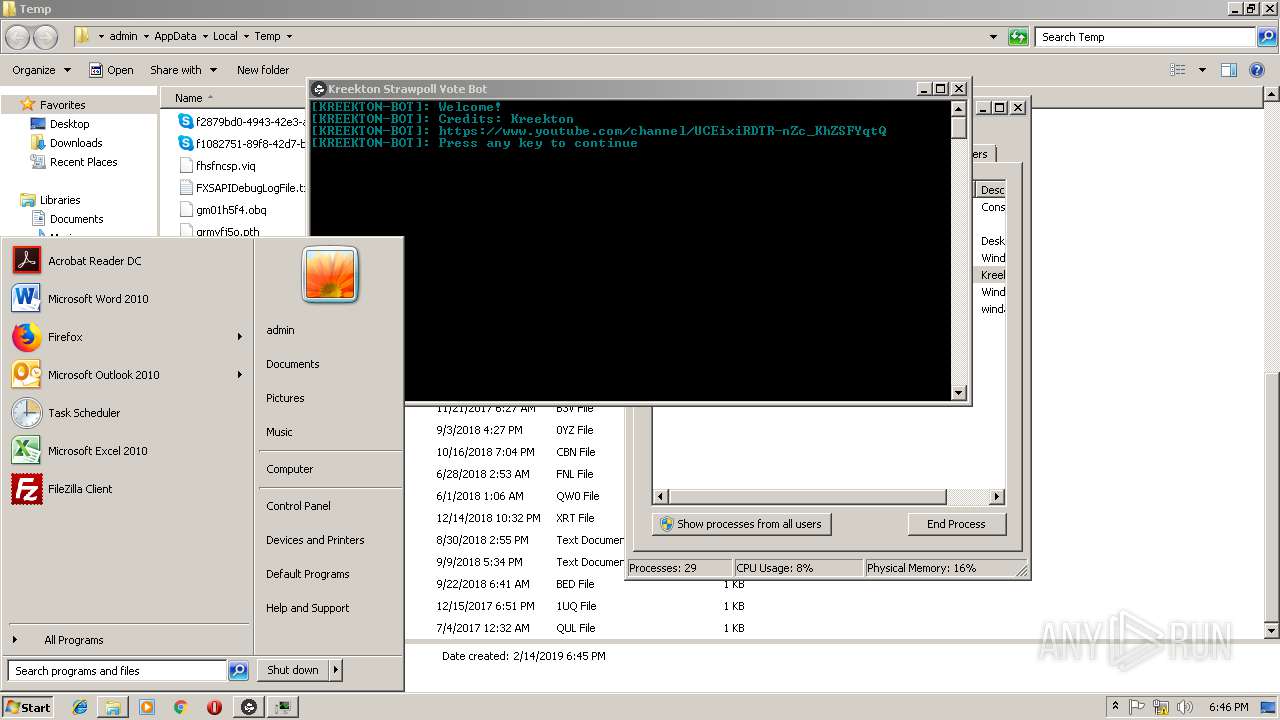
Task: Open Google Chrome from taskbar
Action: pos(181,707)
